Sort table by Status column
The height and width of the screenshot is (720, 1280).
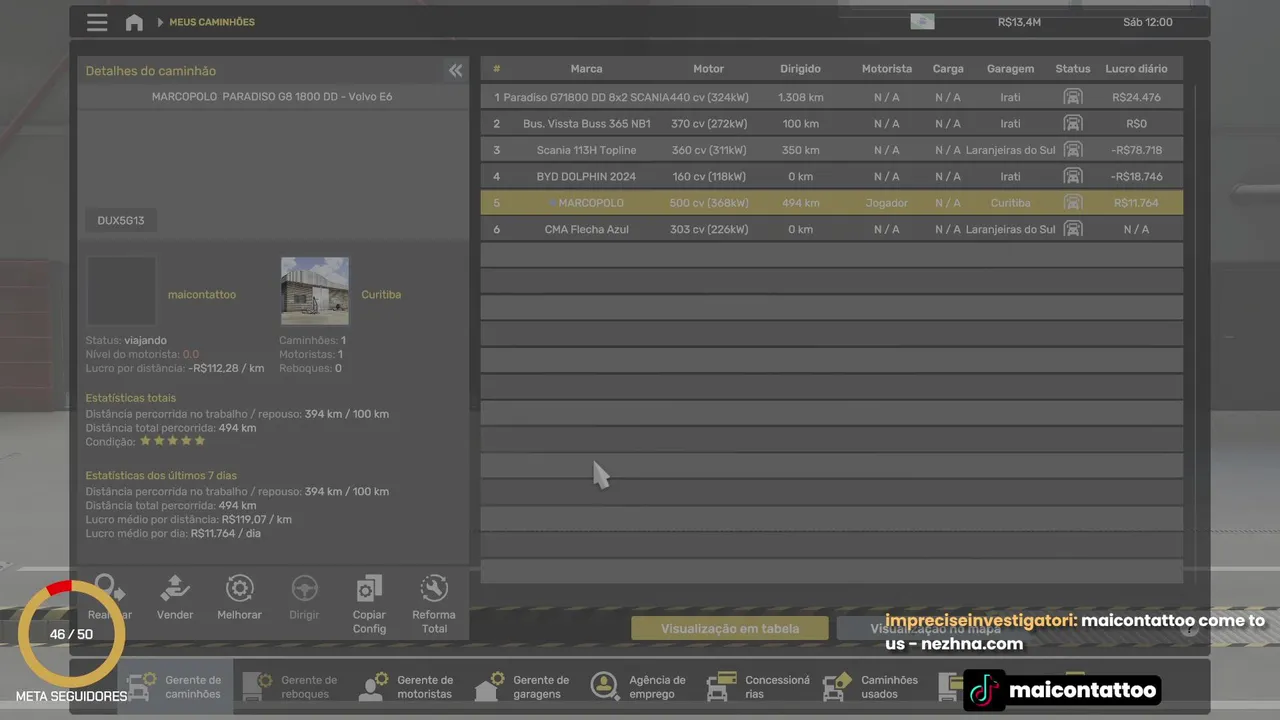click(1073, 69)
